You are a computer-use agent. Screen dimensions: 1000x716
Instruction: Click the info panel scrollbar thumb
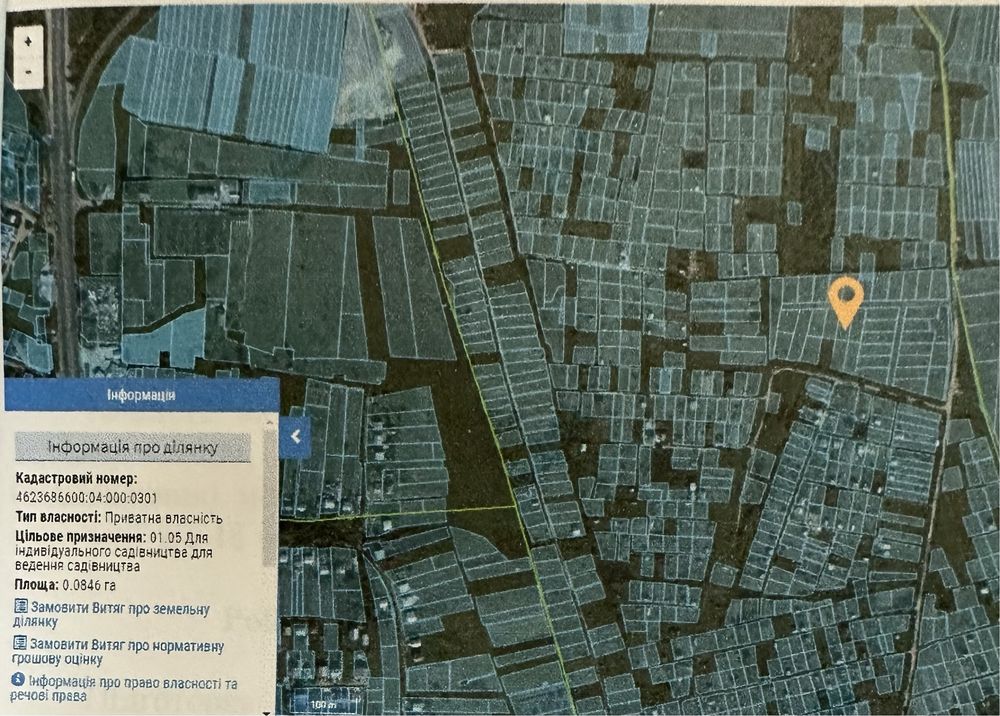pyautogui.click(x=270, y=497)
